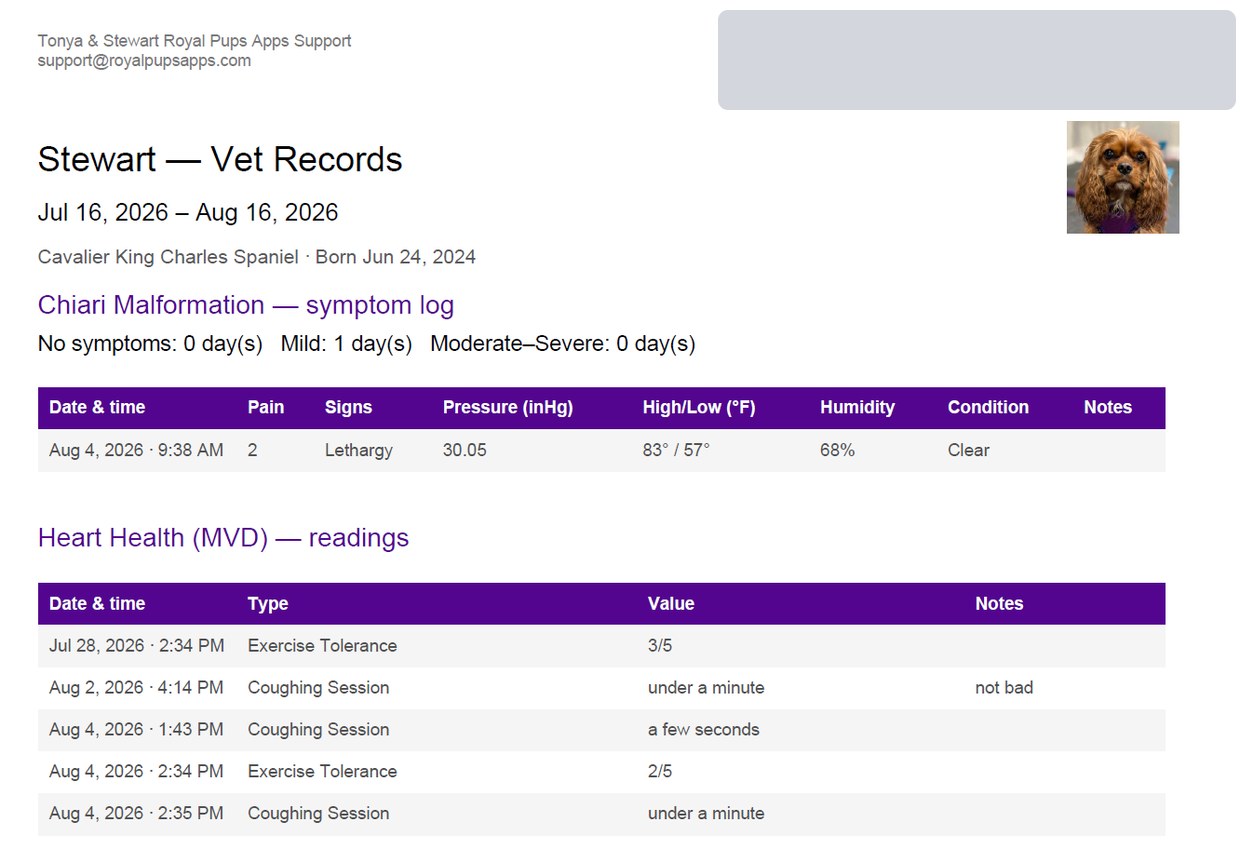Click the Condition column header
This screenshot has width=1240, height=849.
(x=988, y=408)
